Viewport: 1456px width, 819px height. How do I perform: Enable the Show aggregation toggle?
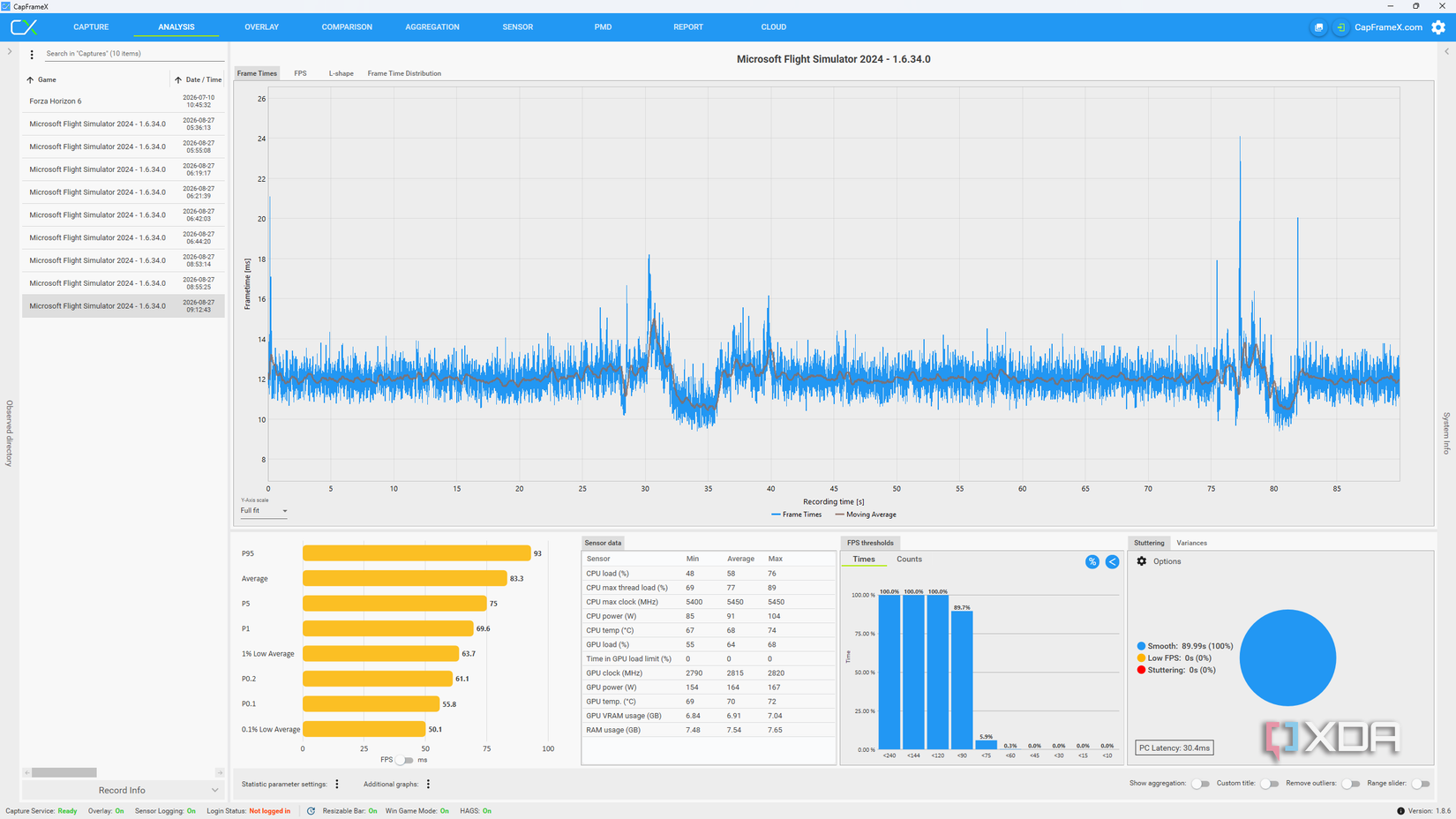click(1200, 784)
